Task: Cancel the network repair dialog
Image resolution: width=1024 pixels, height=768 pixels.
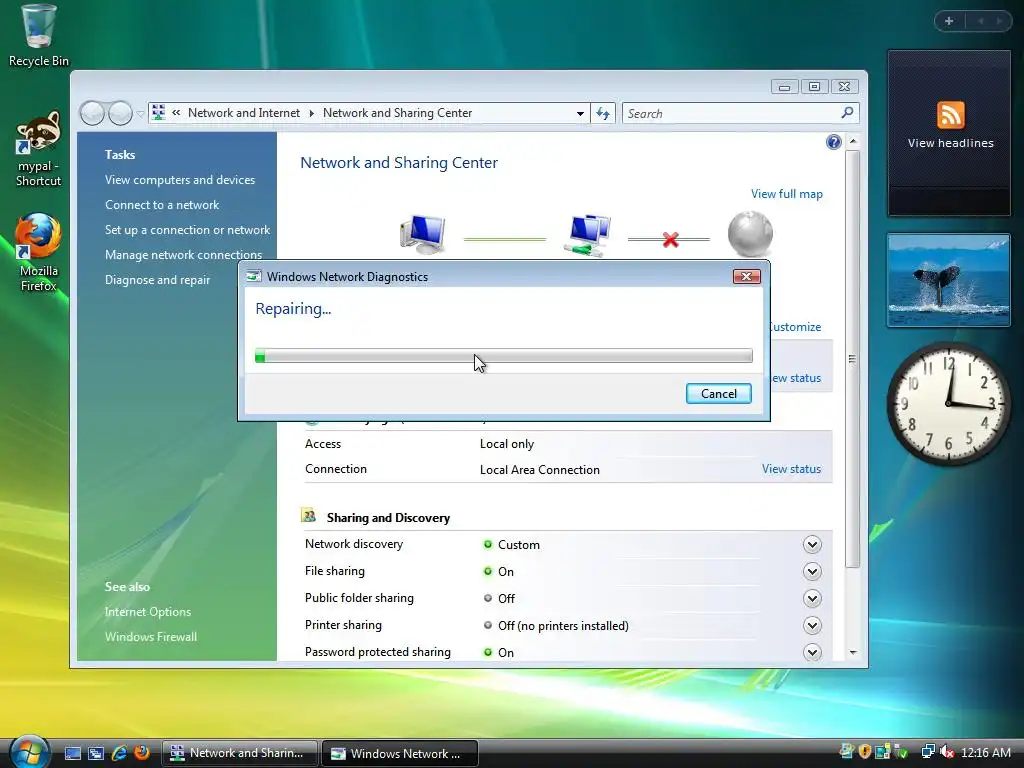Action: 718,394
